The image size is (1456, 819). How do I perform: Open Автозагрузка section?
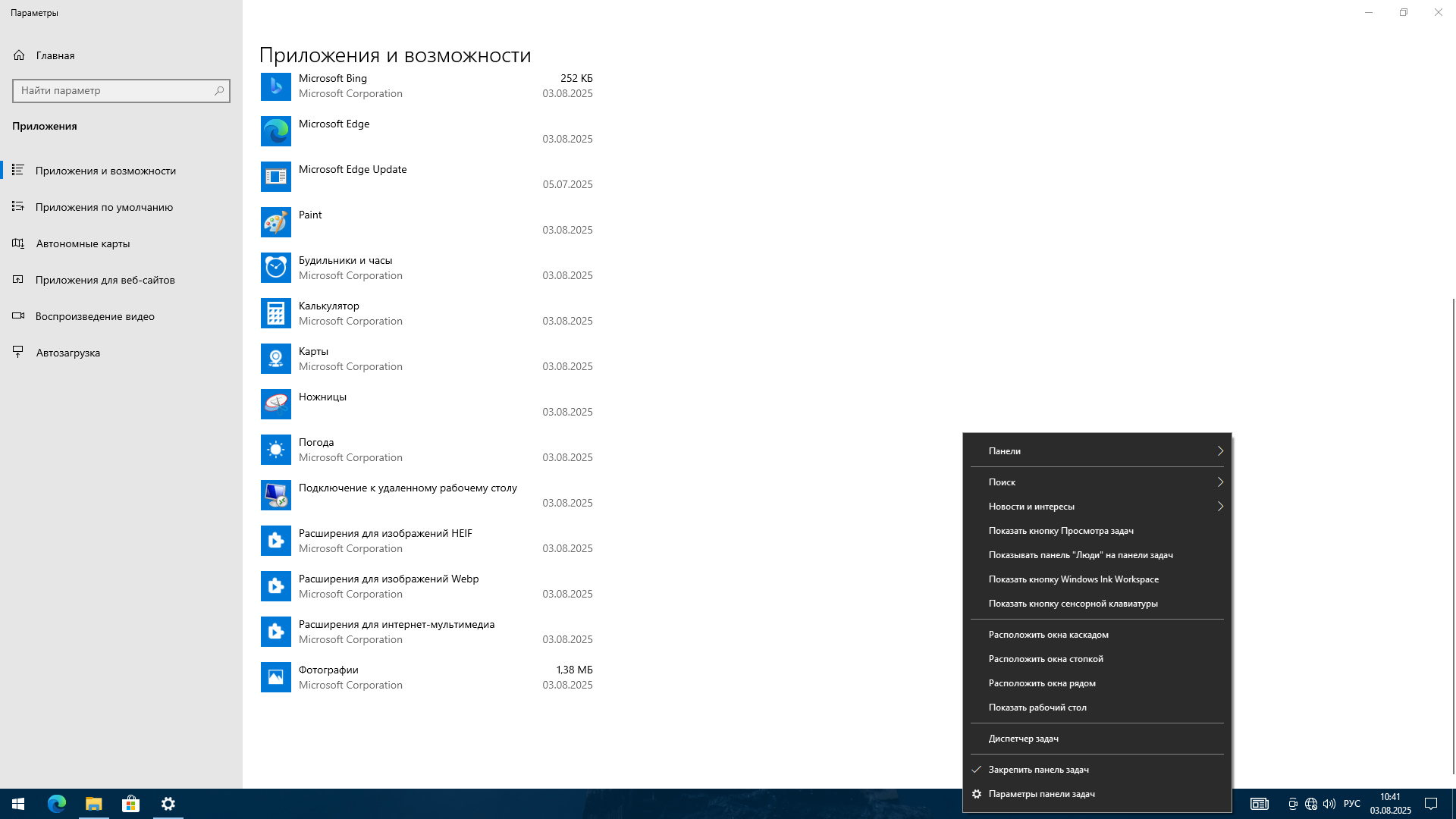coord(121,353)
